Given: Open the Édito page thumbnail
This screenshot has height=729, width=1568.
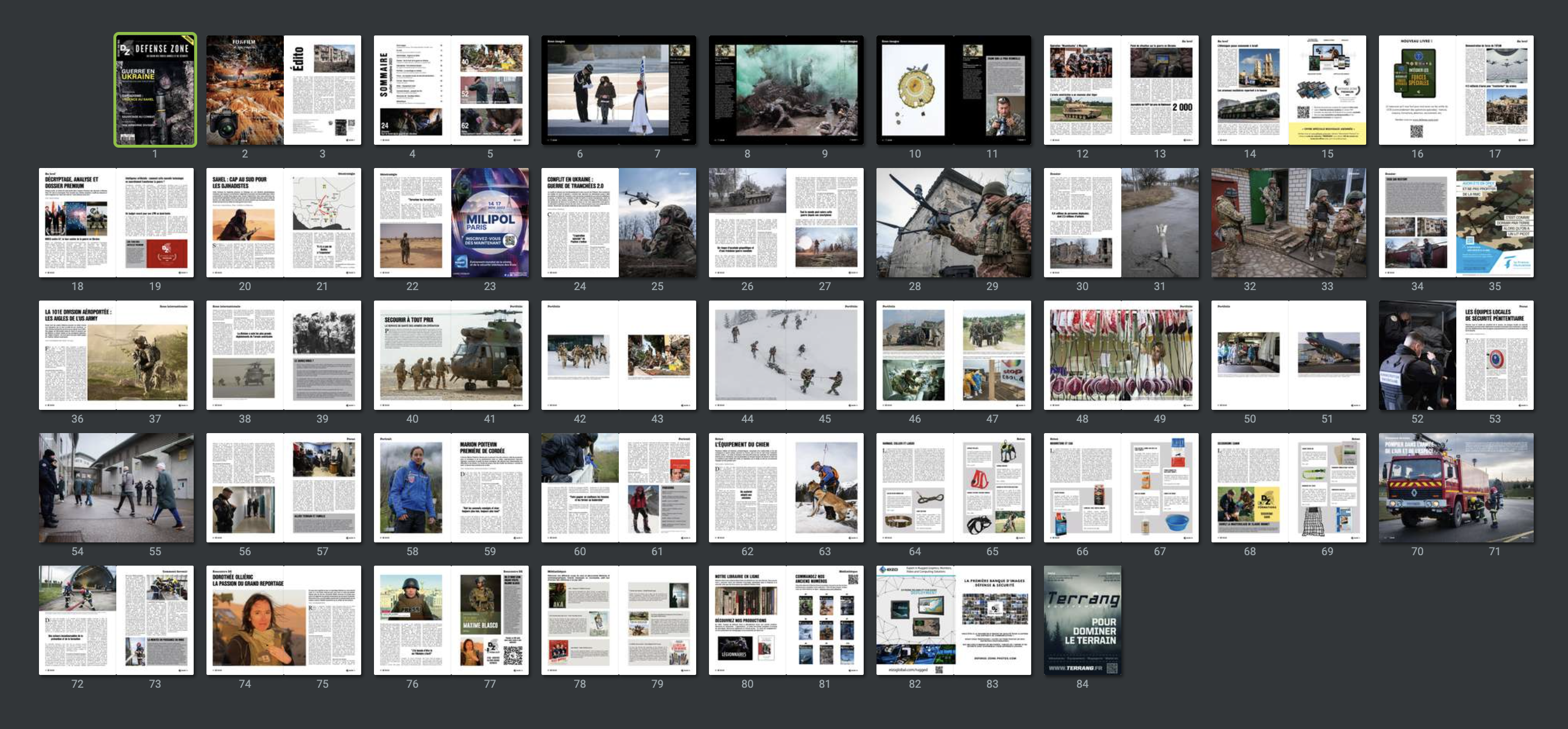Looking at the screenshot, I should click(322, 90).
